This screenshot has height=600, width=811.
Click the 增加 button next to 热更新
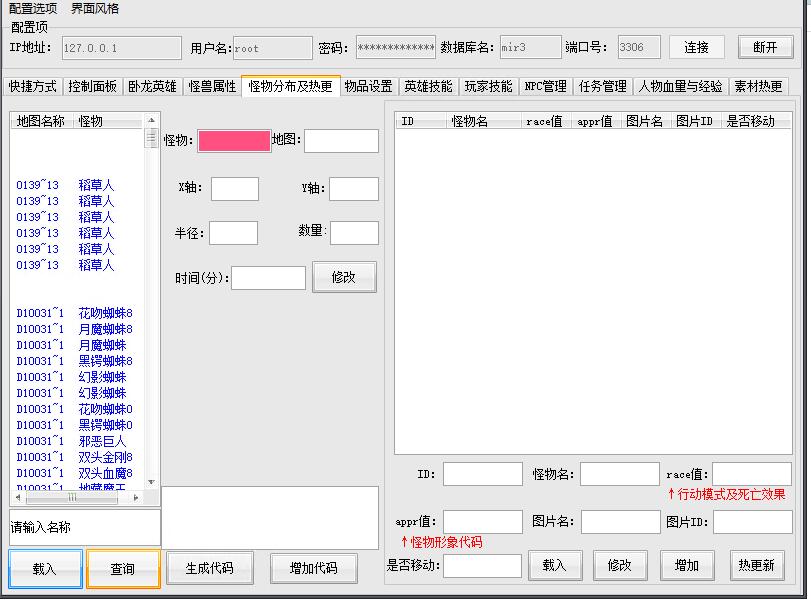pyautogui.click(x=686, y=565)
